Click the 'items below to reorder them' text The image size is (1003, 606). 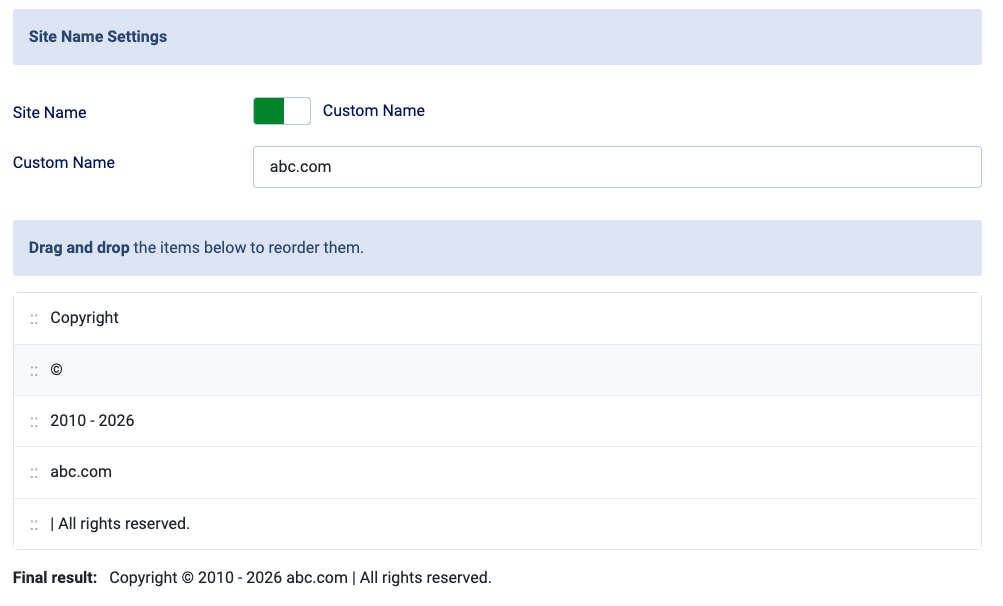[248, 248]
